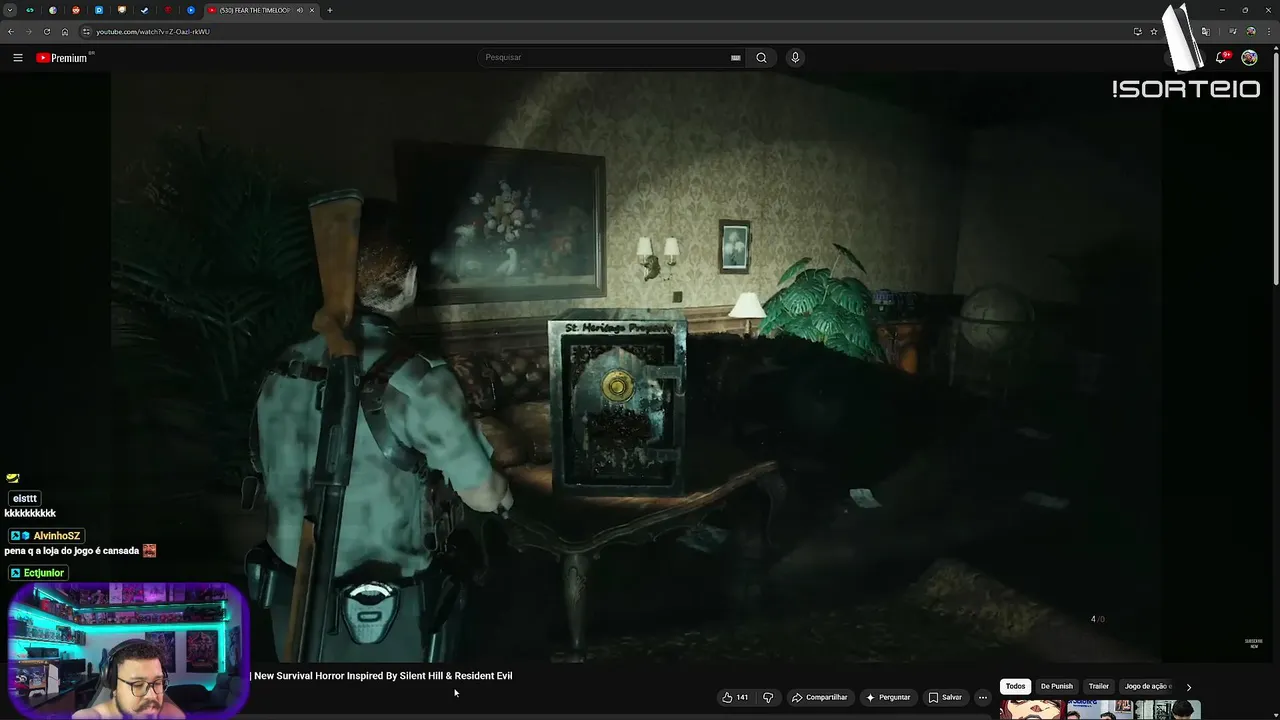Open Chrome three-dot menu
Viewport: 1280px width, 720px height.
click(x=1268, y=31)
